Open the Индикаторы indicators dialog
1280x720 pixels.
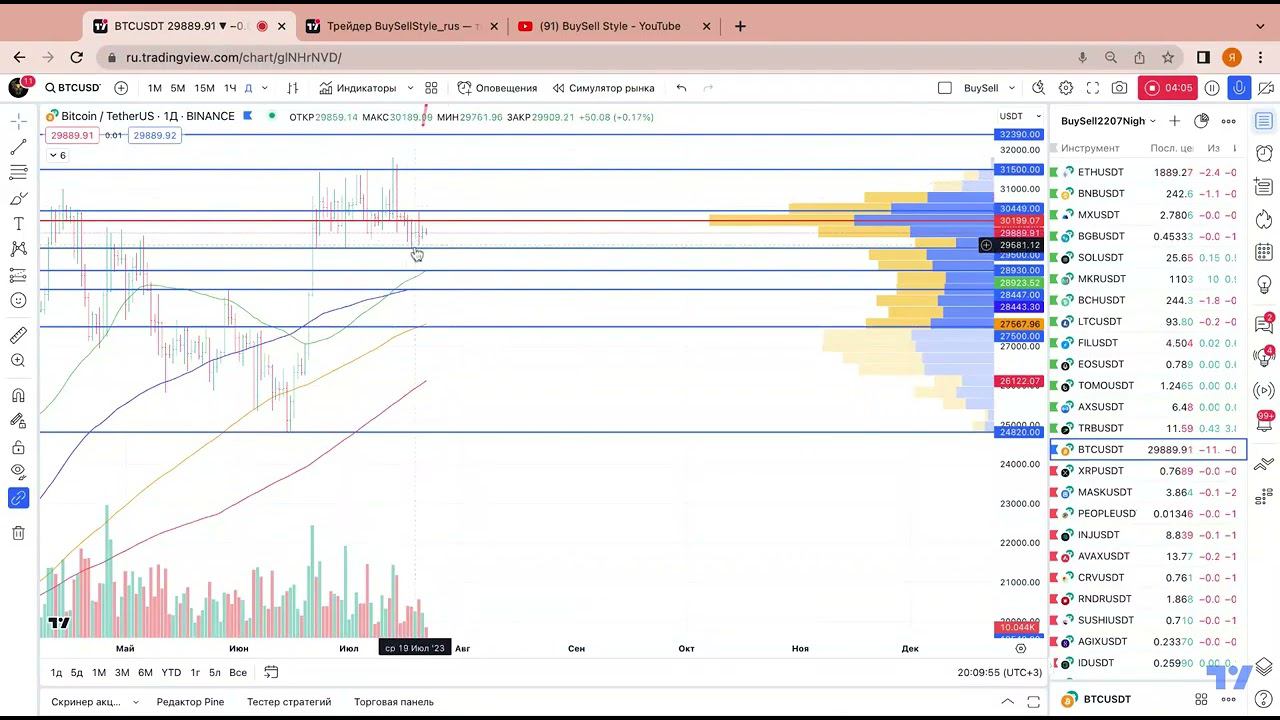tap(358, 88)
